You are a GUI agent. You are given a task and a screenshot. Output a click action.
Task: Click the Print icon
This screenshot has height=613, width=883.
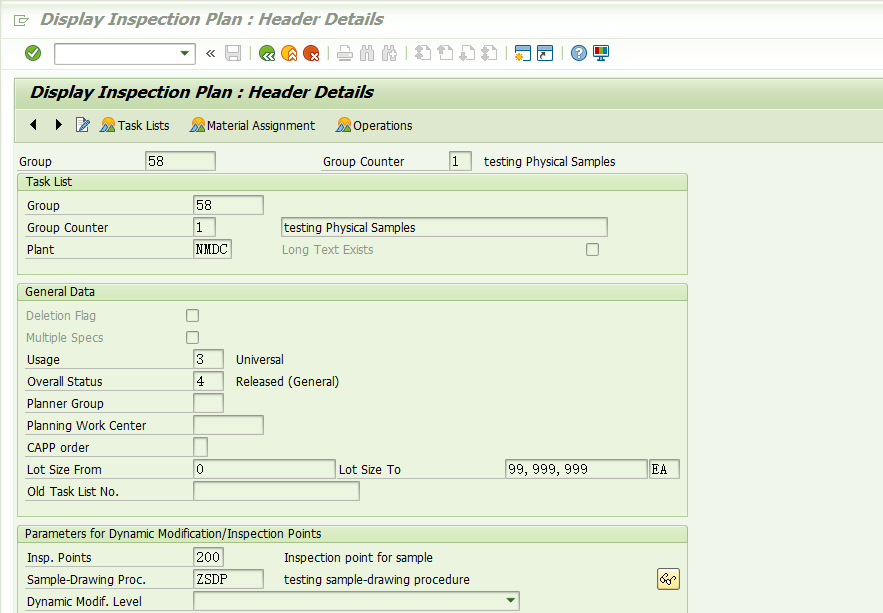(345, 53)
